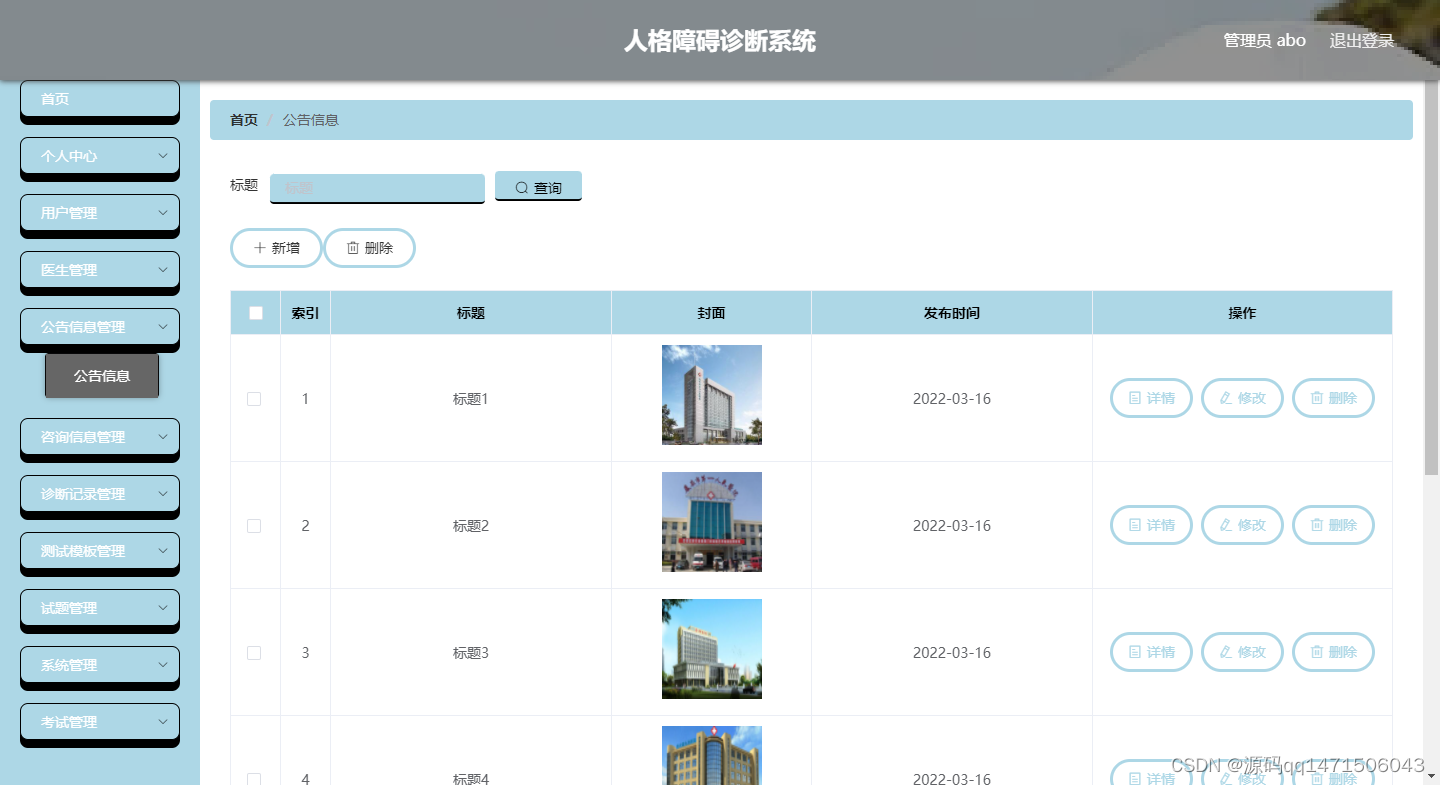Check the checkbox for row 标题1
The width and height of the screenshot is (1440, 785).
[254, 399]
